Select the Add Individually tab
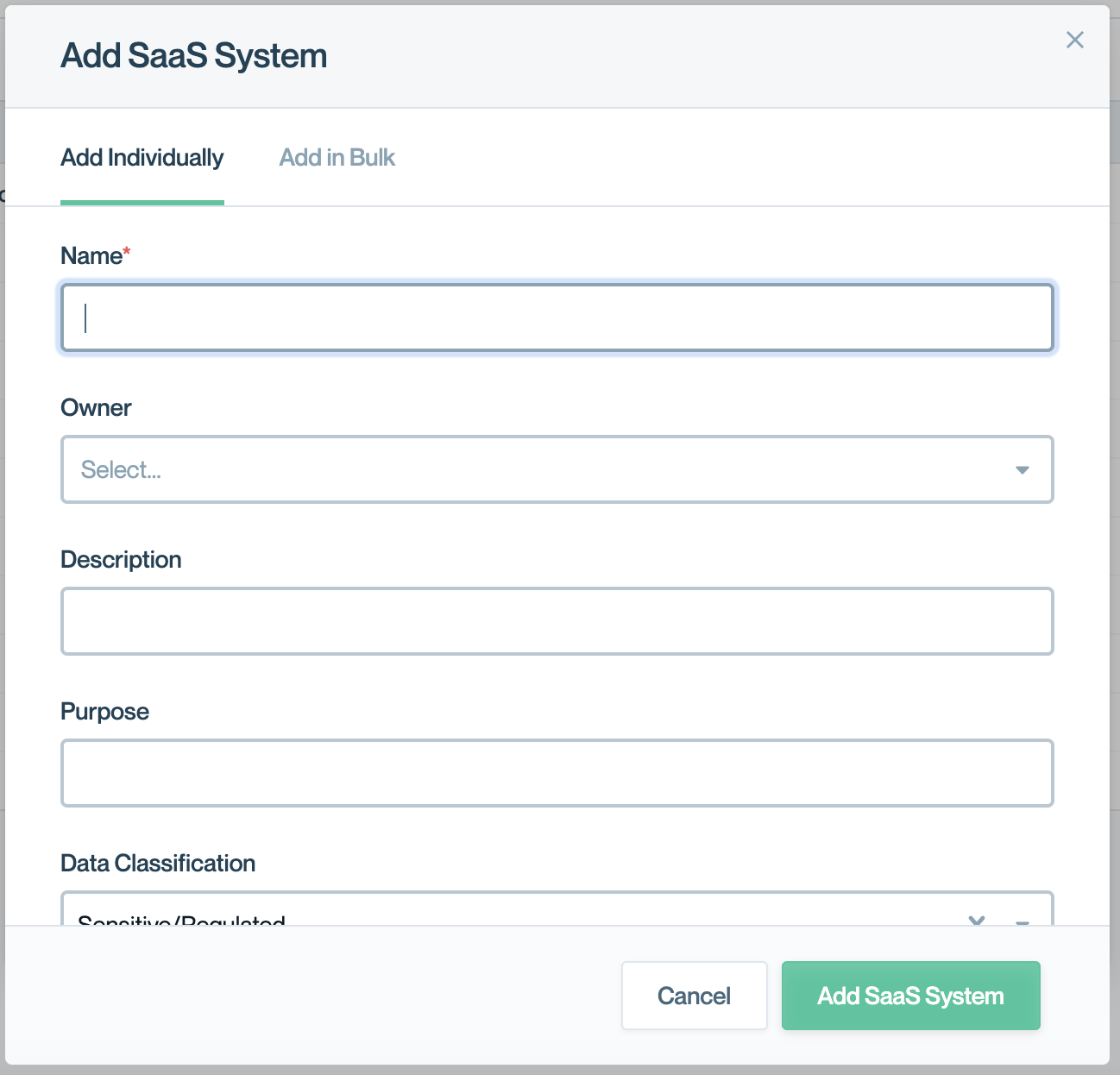This screenshot has height=1075, width=1120. coord(142,158)
